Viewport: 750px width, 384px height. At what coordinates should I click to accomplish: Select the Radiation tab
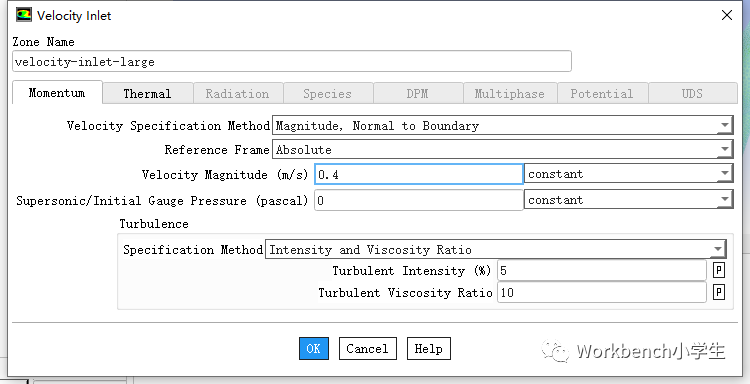(x=237, y=94)
